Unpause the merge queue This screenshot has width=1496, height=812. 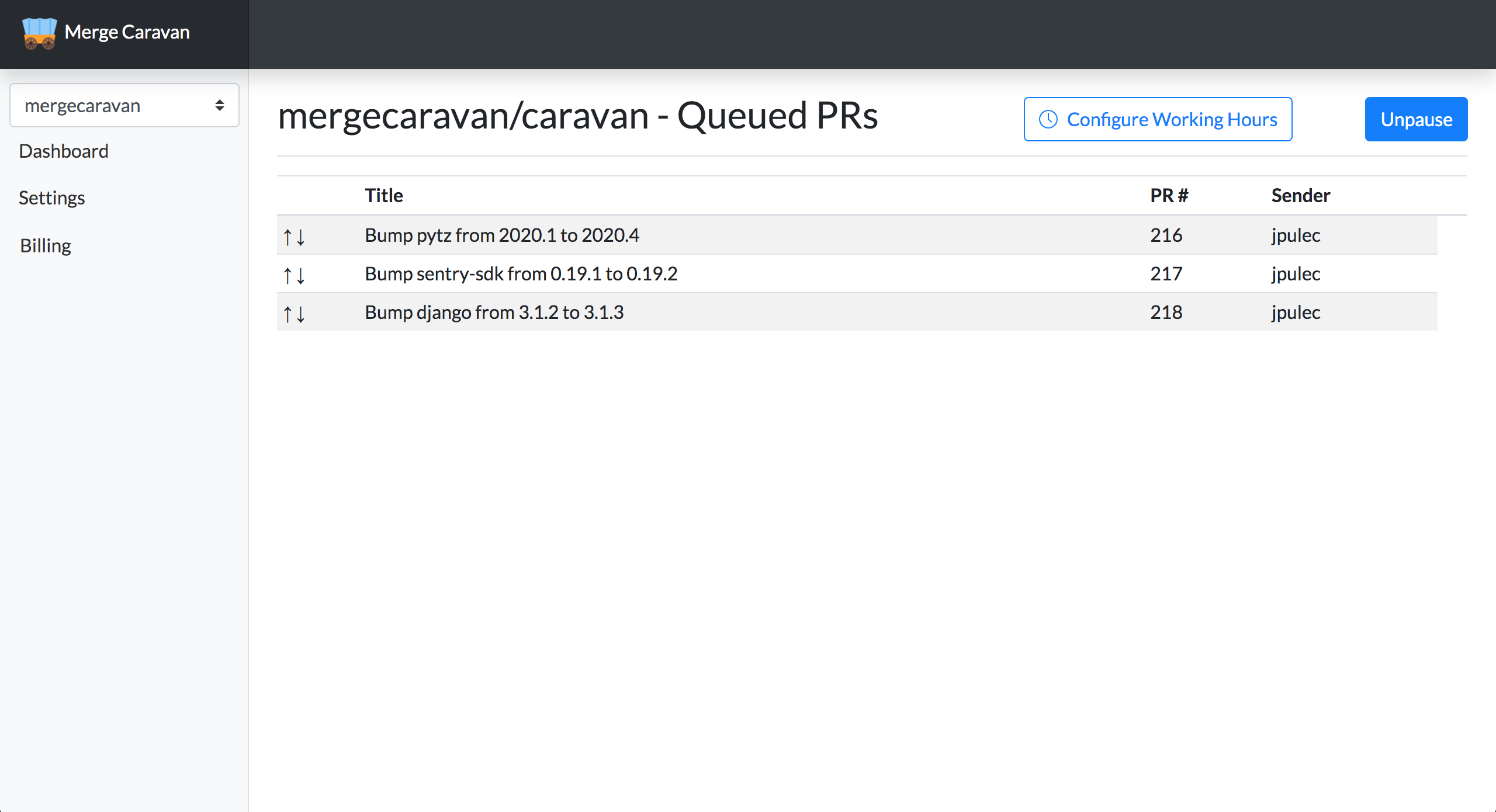click(x=1415, y=119)
